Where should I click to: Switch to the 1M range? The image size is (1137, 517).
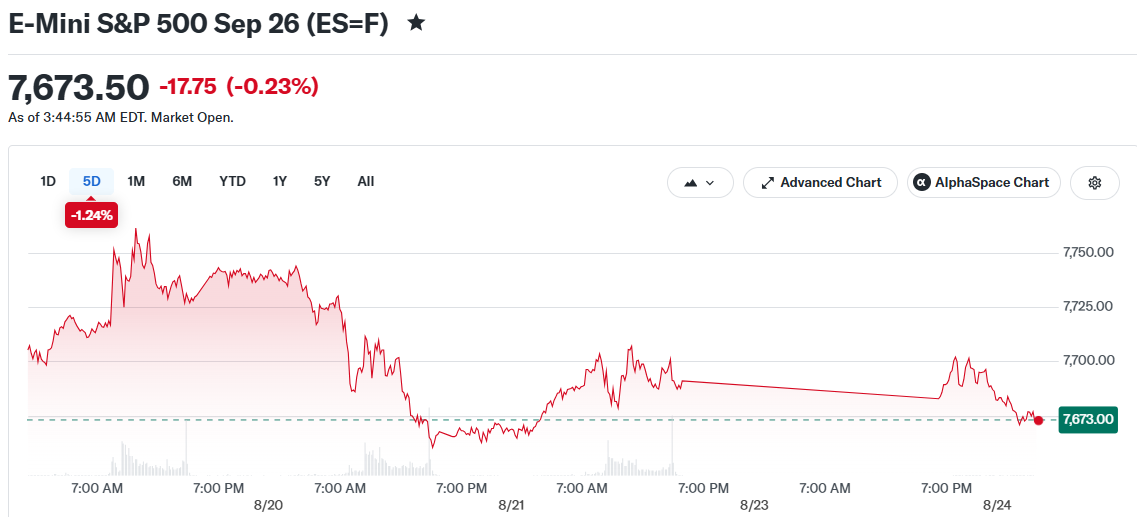pyautogui.click(x=136, y=181)
